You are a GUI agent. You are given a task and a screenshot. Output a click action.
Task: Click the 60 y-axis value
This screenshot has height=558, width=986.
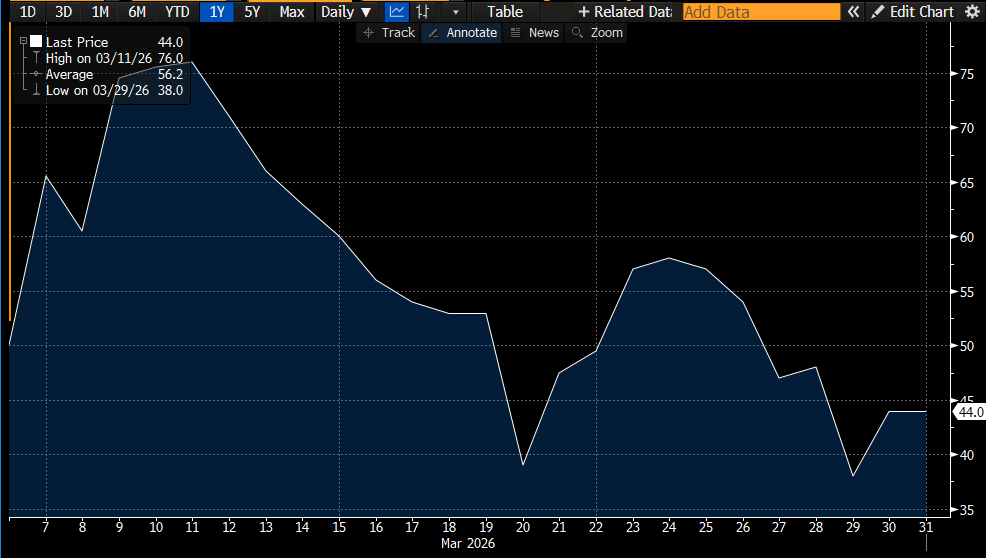pyautogui.click(x=966, y=237)
